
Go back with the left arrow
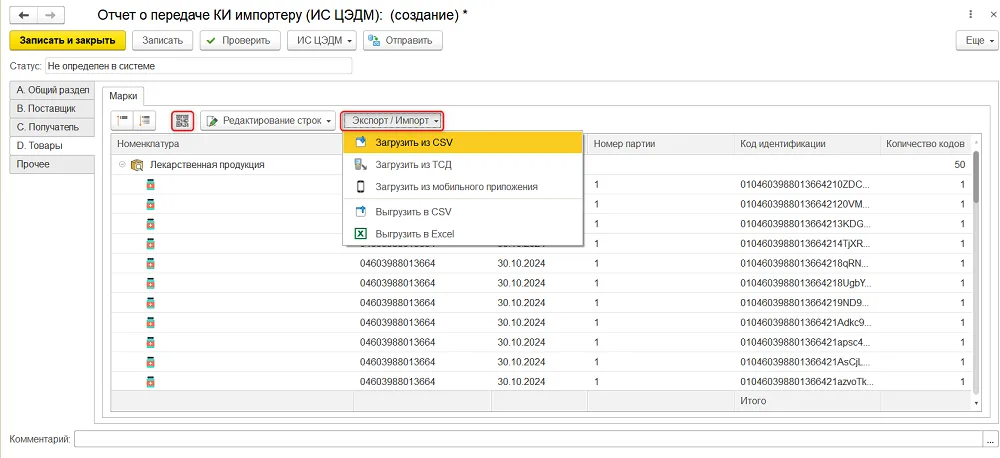(24, 15)
